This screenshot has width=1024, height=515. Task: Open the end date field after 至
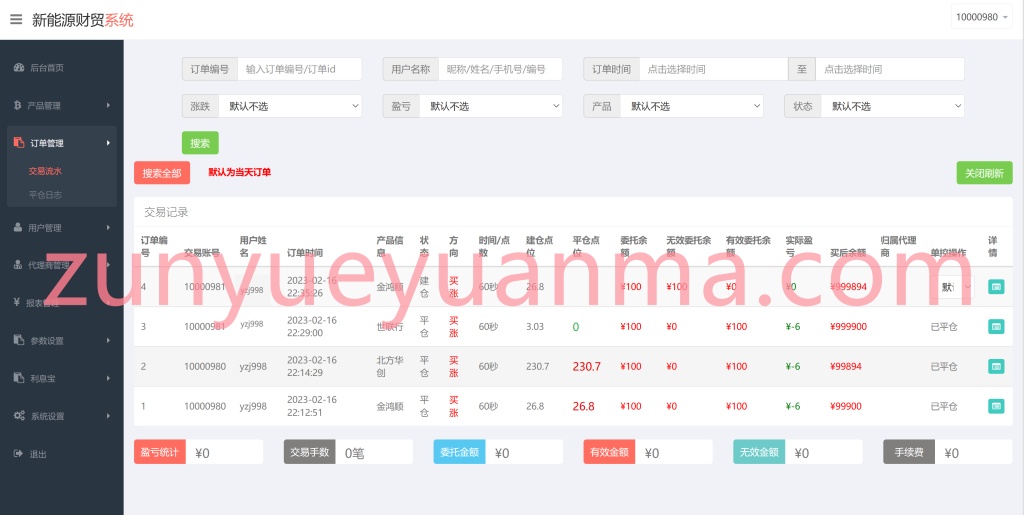(x=890, y=69)
